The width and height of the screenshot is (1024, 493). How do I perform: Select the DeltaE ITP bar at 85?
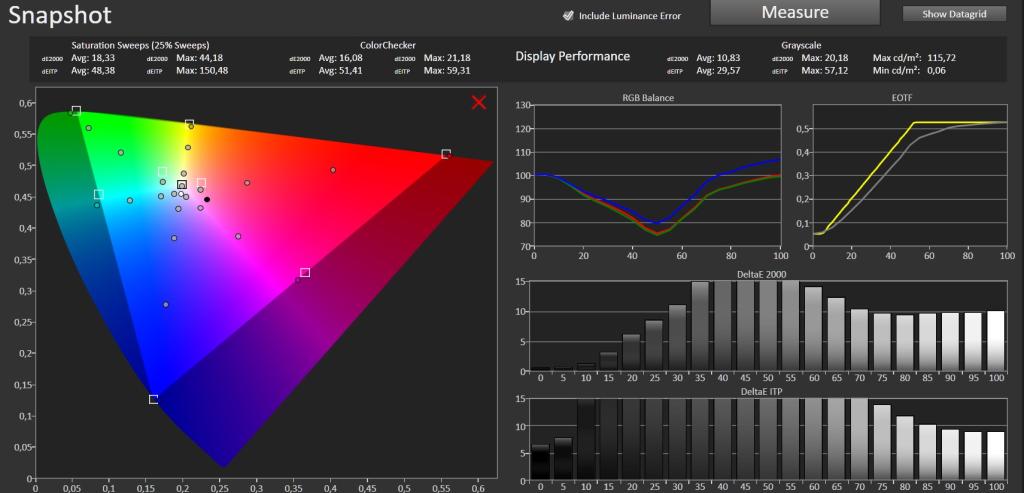(927, 452)
